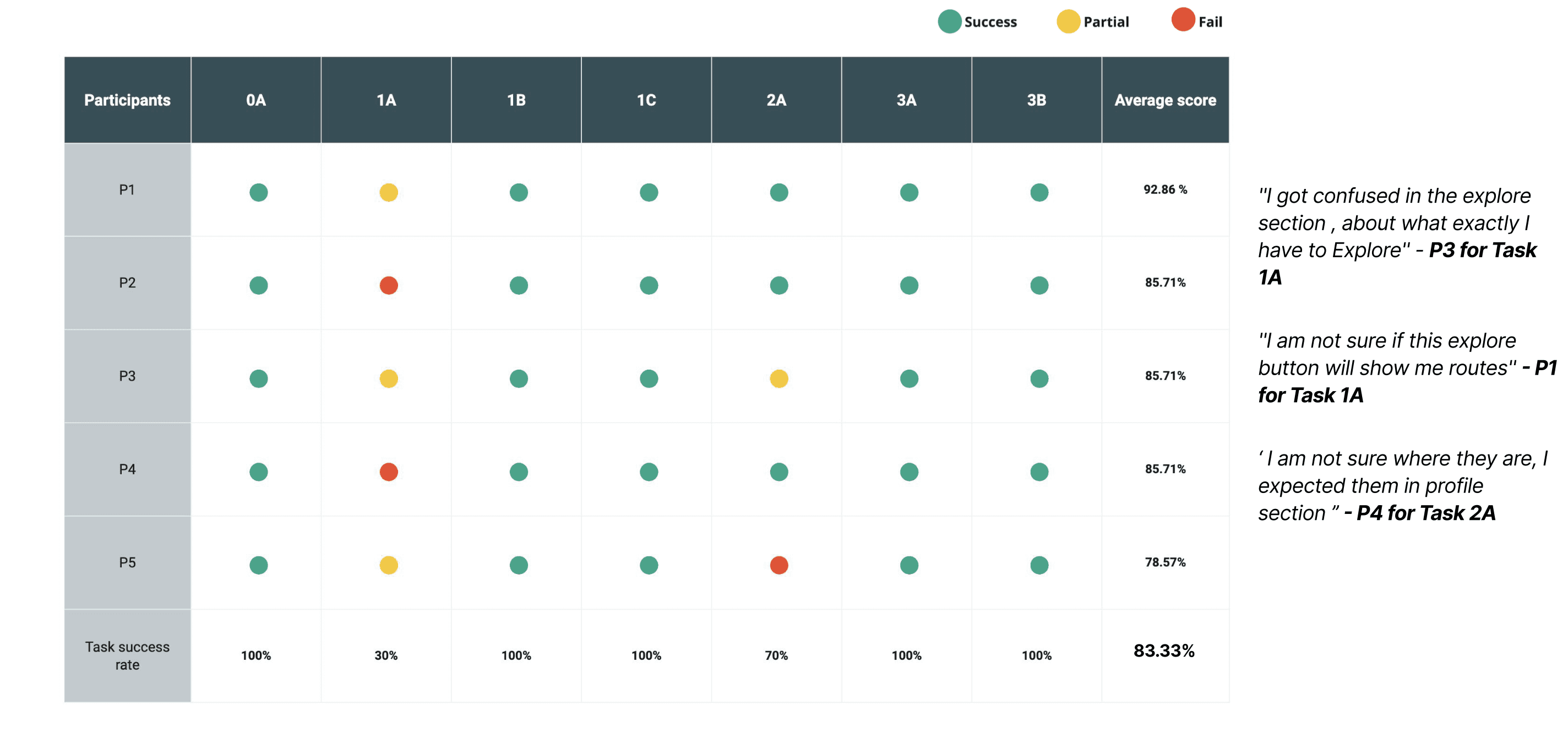Click P4's green success dot under 2A
Screen dimensions: 1568x737
778,472
